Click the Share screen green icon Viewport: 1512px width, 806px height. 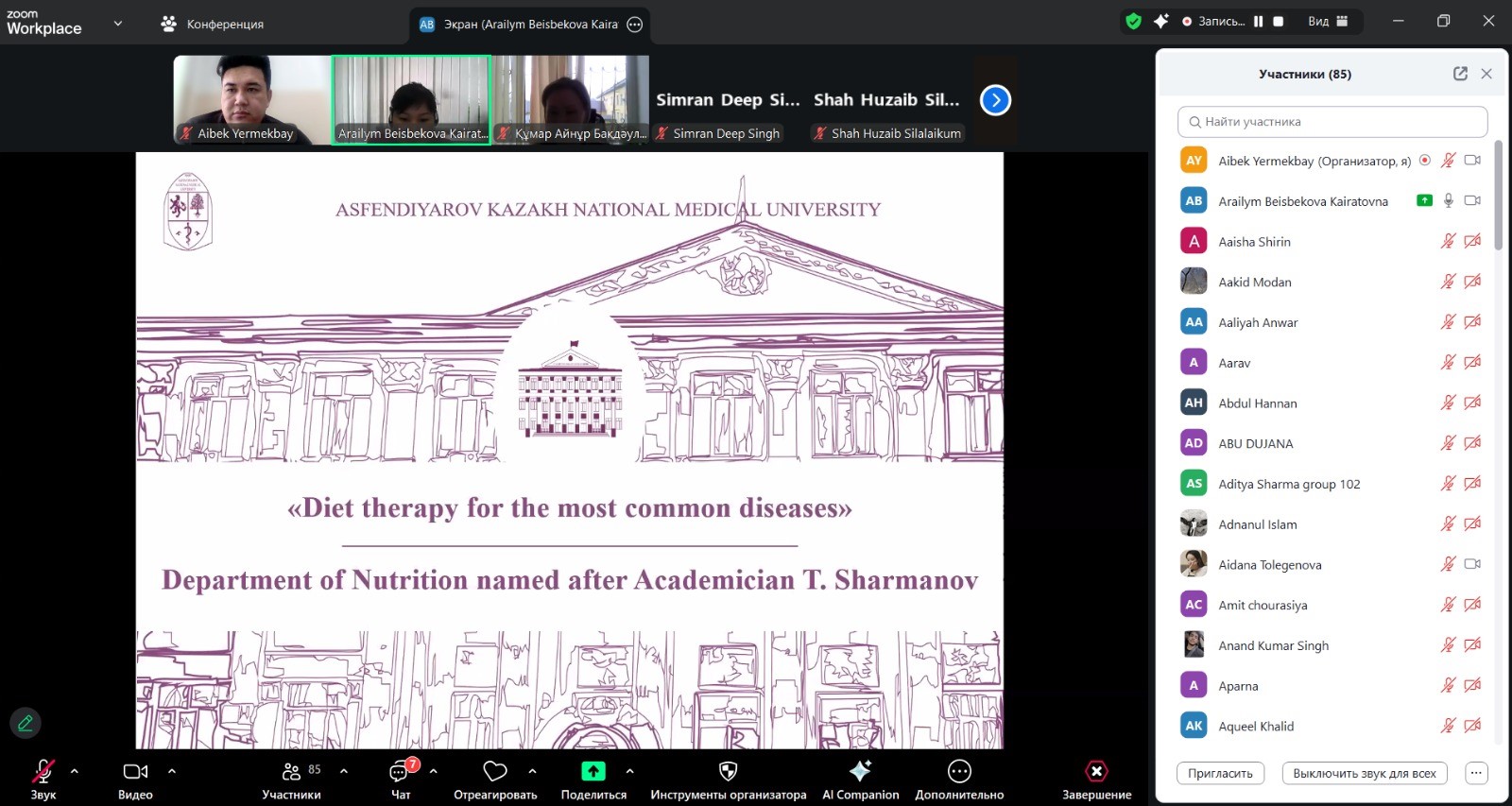pyautogui.click(x=593, y=771)
